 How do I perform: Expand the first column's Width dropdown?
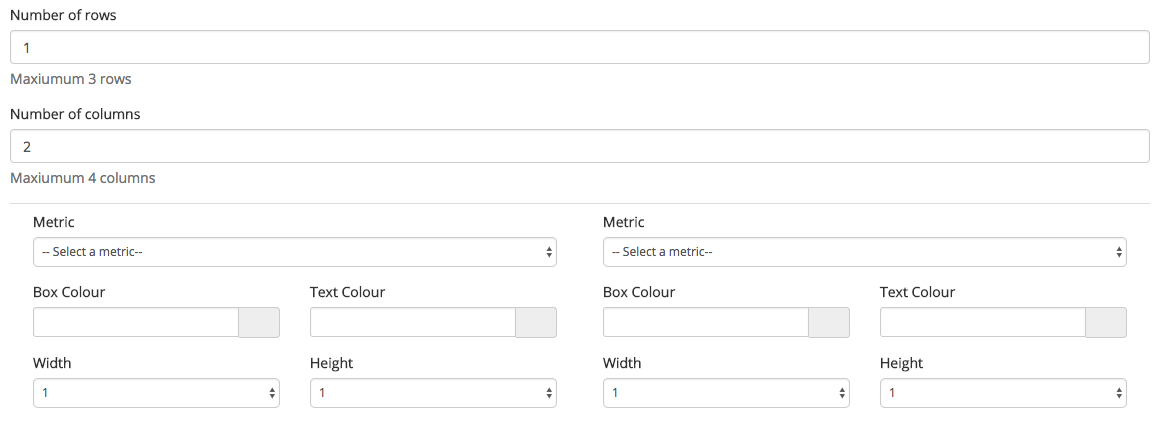(156, 393)
